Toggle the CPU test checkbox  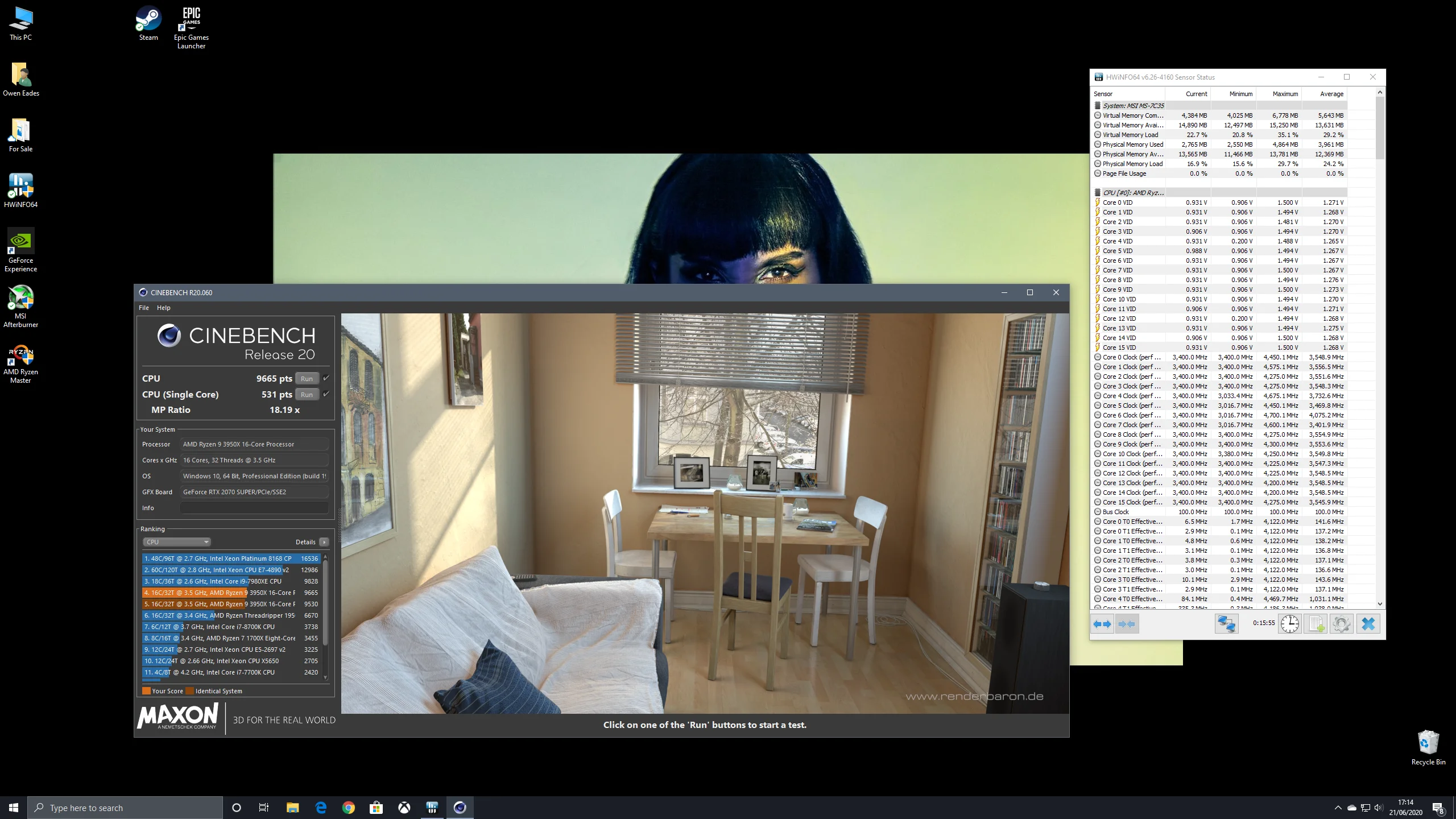326,378
